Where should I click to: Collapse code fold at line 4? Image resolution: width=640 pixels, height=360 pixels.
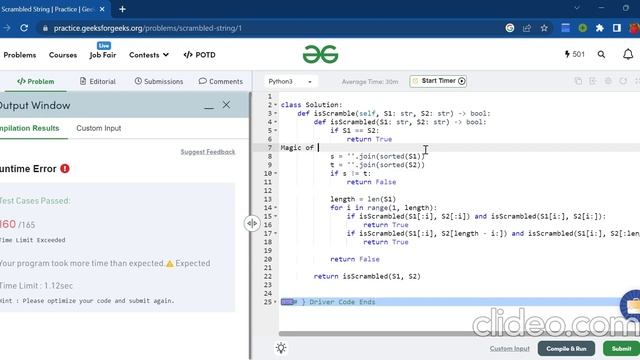276,122
